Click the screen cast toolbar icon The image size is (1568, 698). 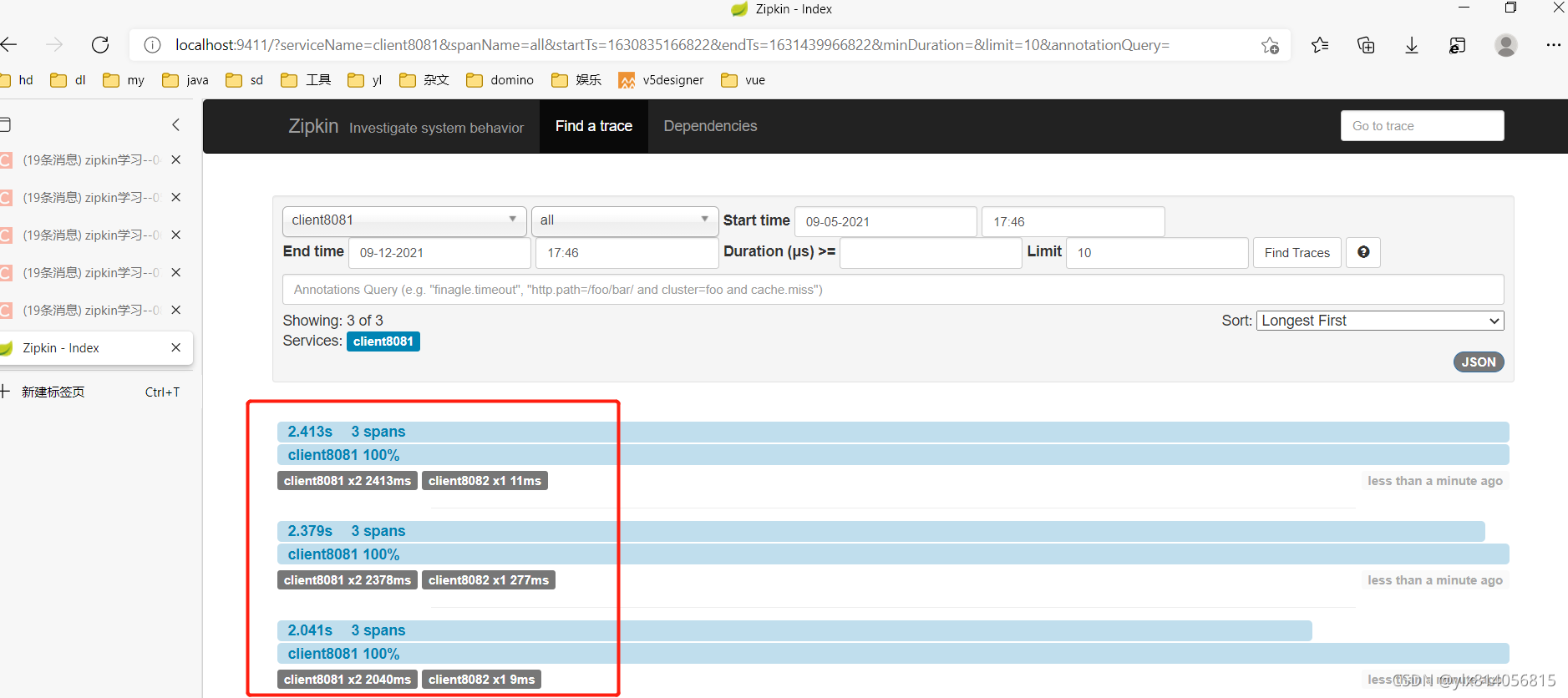coord(1458,45)
